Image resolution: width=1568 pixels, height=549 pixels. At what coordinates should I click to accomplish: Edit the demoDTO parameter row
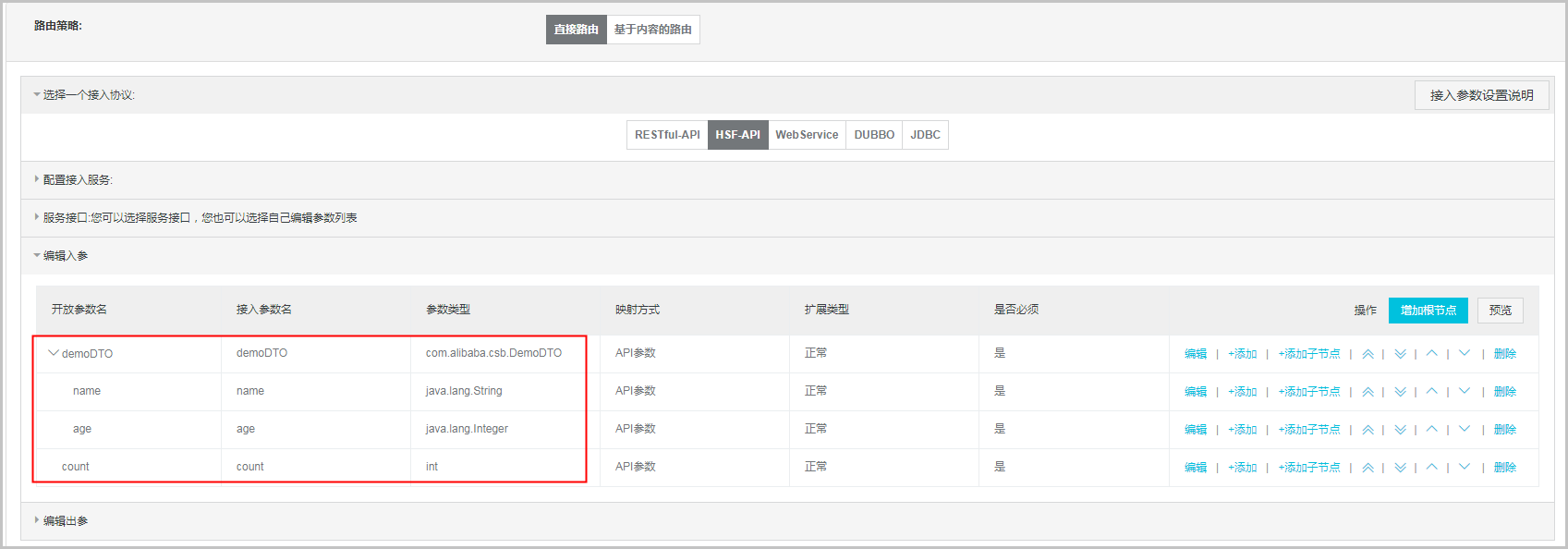coord(1196,354)
